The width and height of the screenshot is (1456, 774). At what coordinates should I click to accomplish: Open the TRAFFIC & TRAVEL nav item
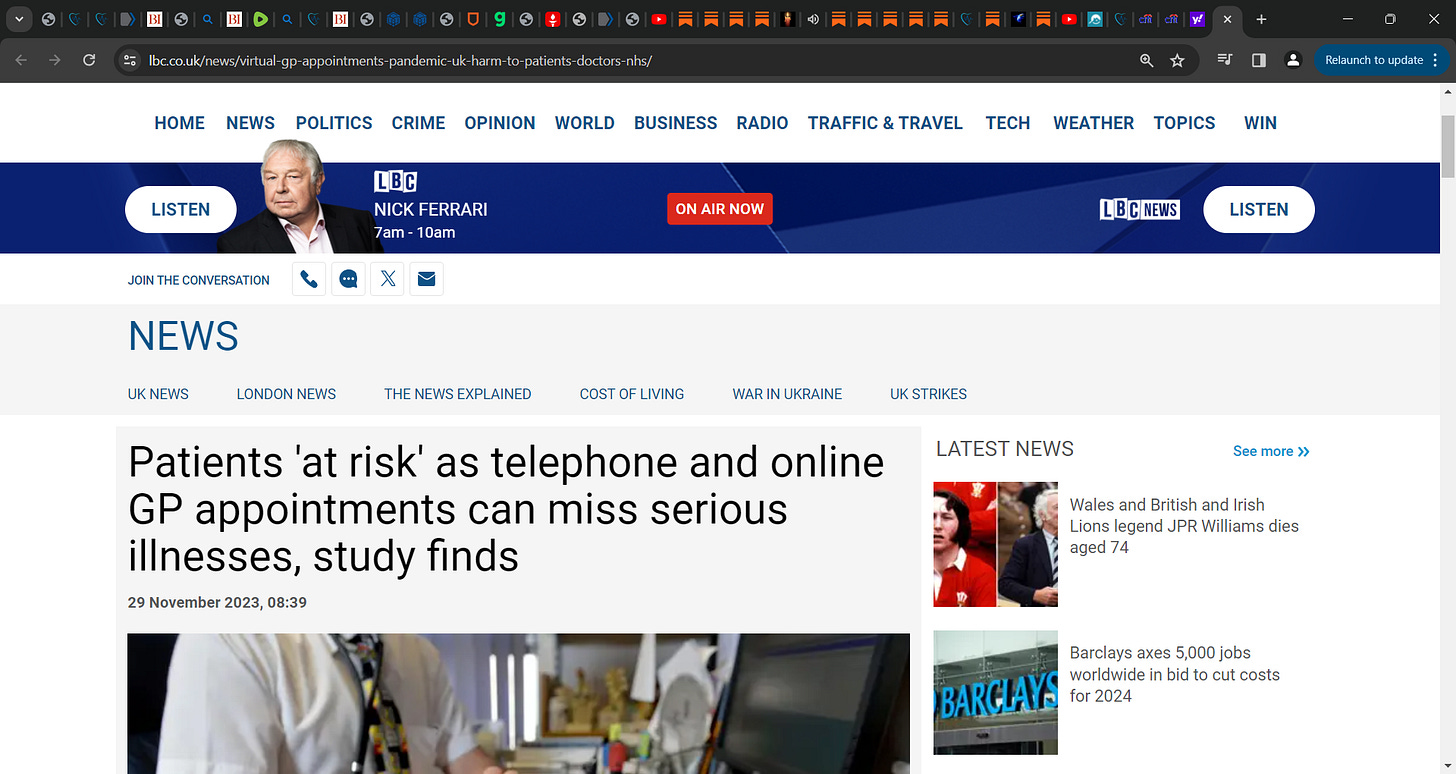click(885, 123)
